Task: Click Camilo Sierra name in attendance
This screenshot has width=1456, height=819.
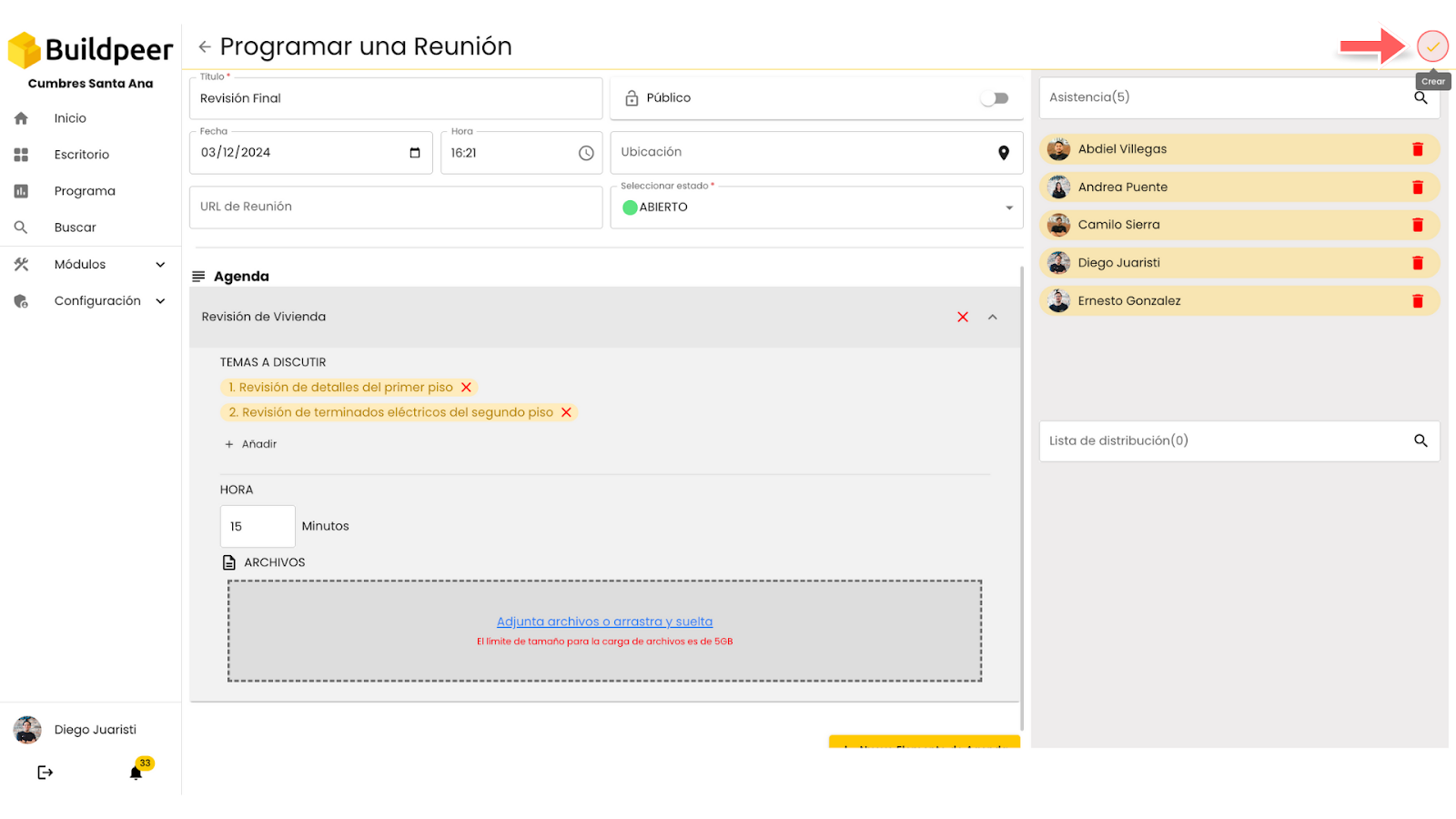Action: (x=1119, y=225)
